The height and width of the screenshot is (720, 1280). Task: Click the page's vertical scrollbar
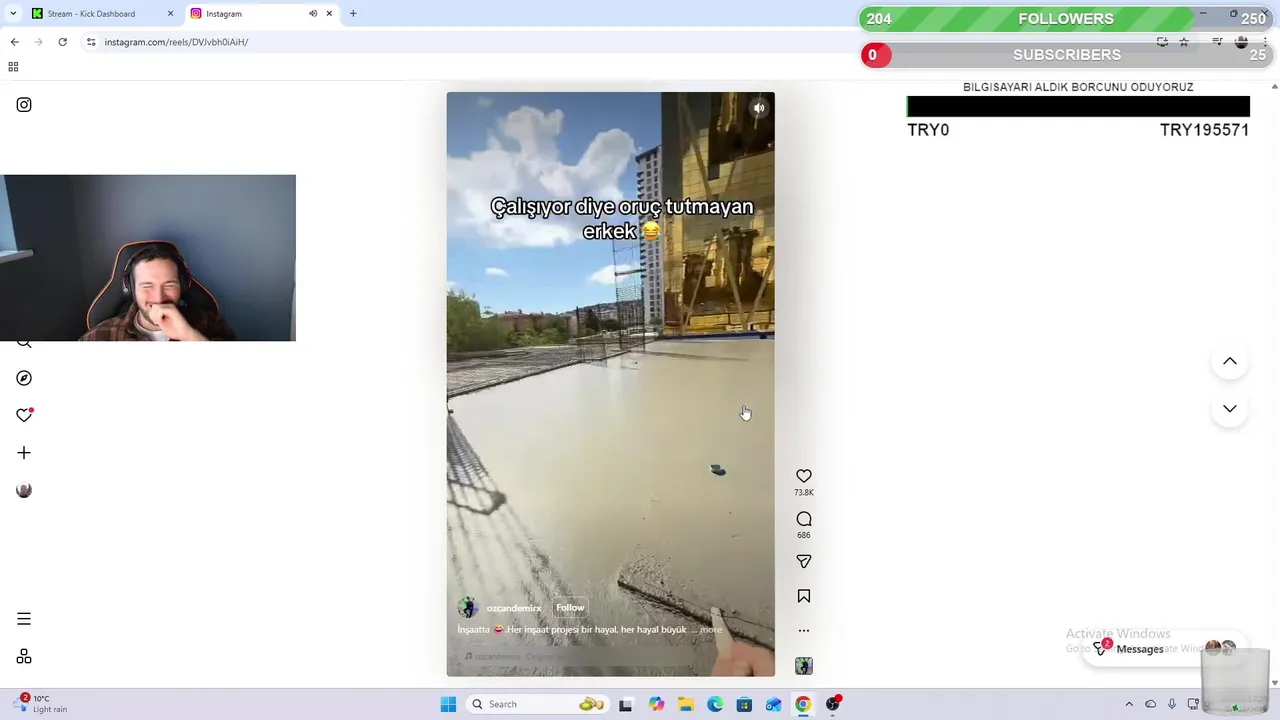pos(1274,384)
